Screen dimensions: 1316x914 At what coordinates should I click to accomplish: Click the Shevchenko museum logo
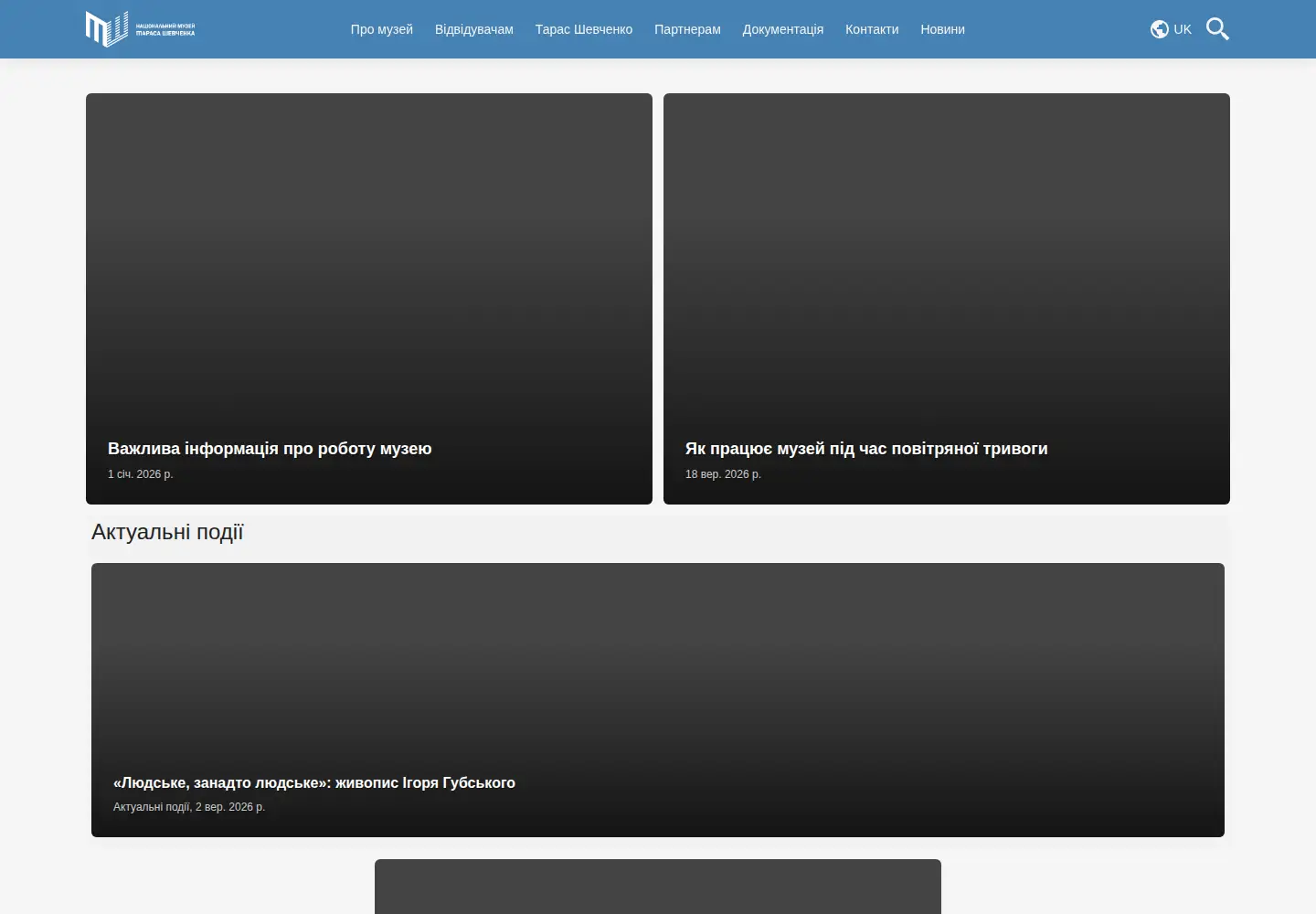coord(140,29)
